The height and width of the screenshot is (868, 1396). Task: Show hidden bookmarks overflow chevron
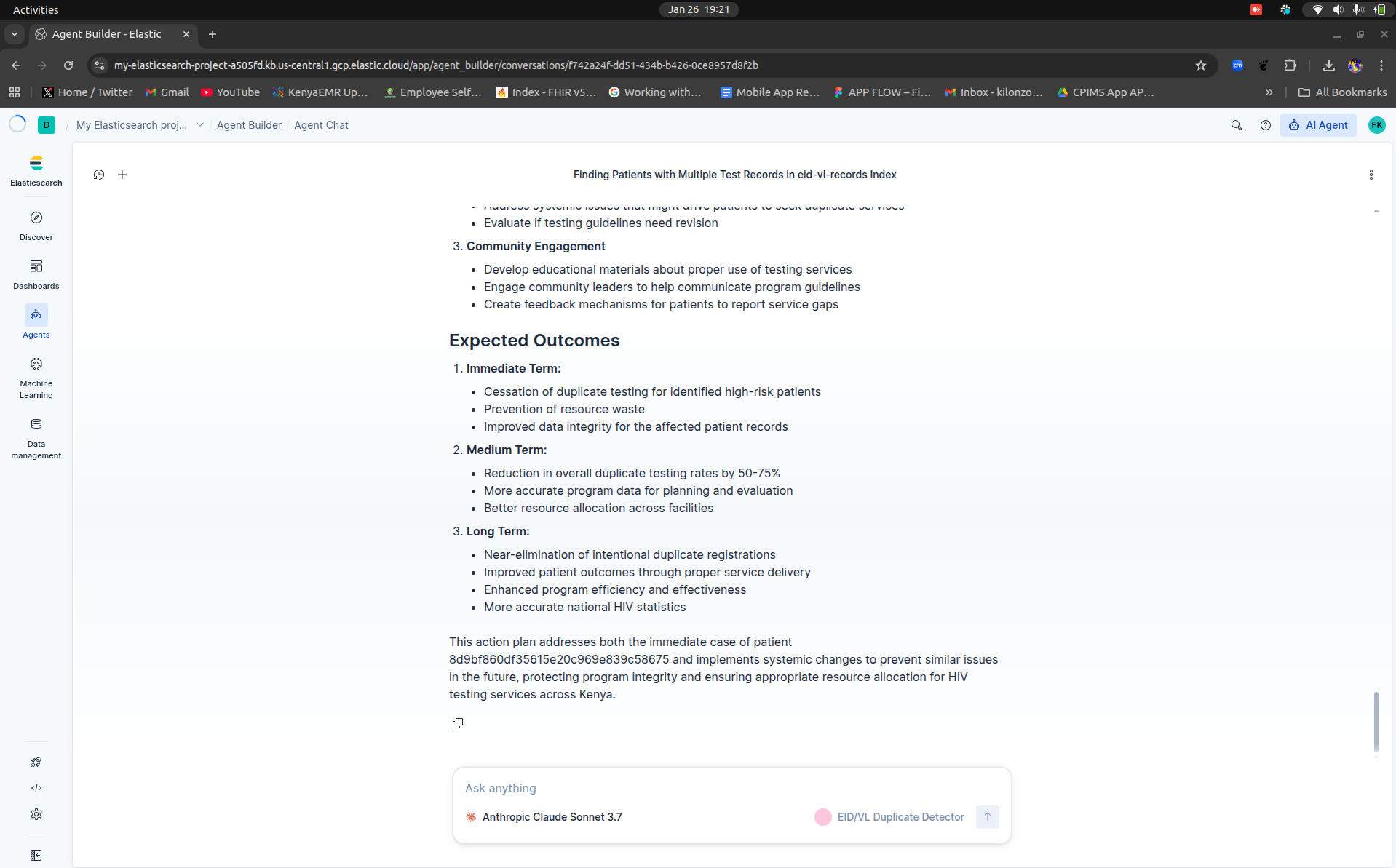pos(1269,92)
